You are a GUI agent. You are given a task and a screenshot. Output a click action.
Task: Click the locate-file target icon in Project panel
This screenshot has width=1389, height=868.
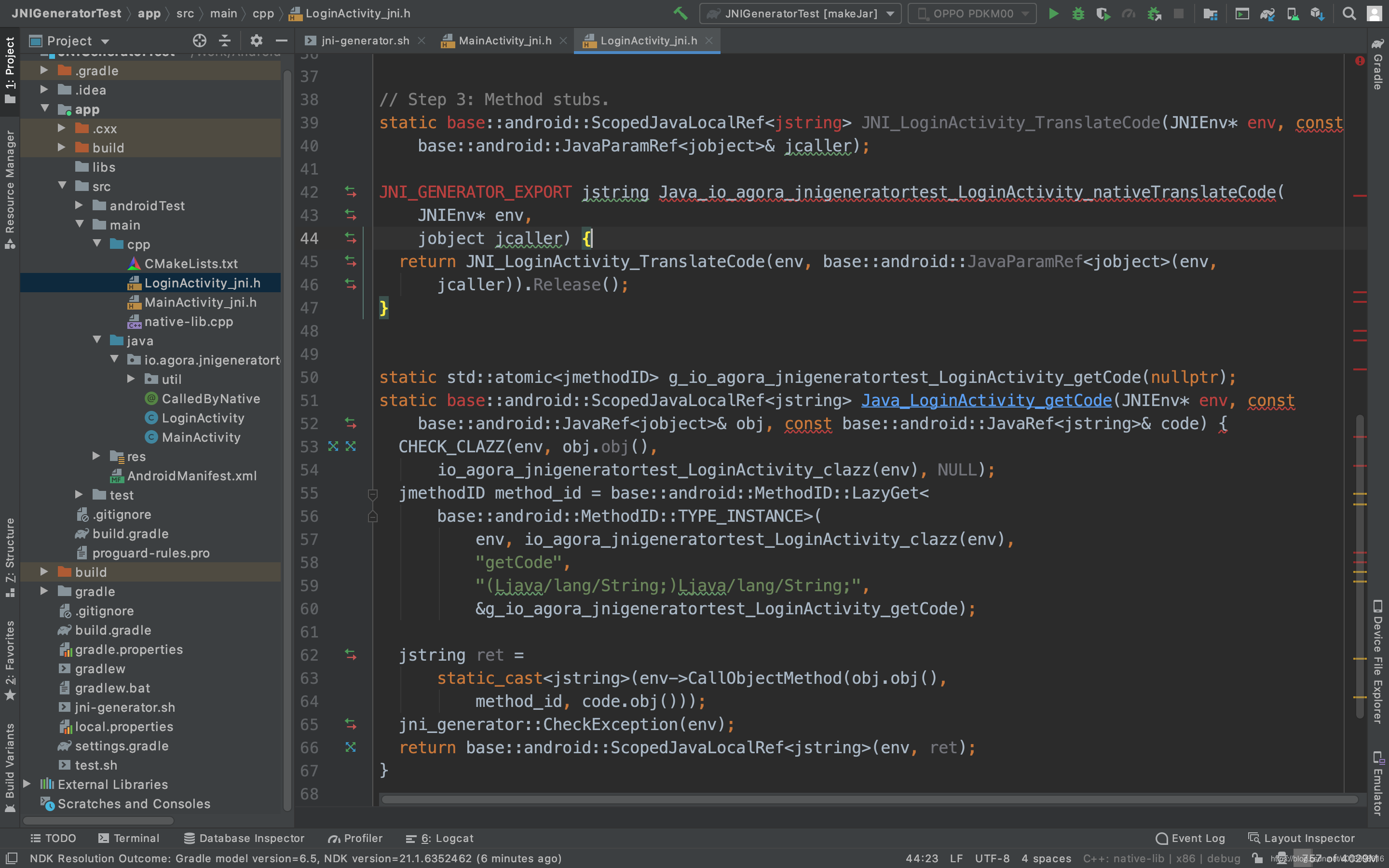tap(199, 40)
